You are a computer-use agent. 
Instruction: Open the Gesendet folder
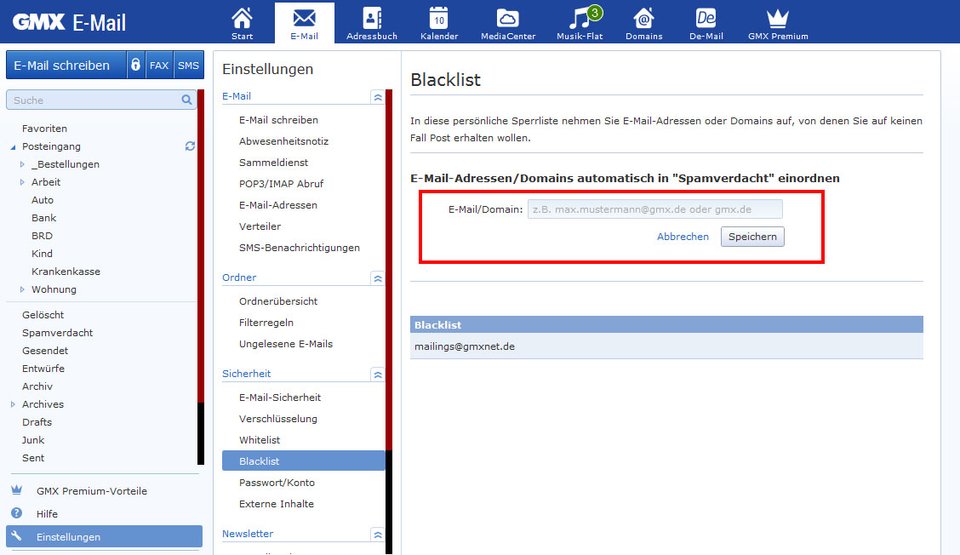[45, 350]
